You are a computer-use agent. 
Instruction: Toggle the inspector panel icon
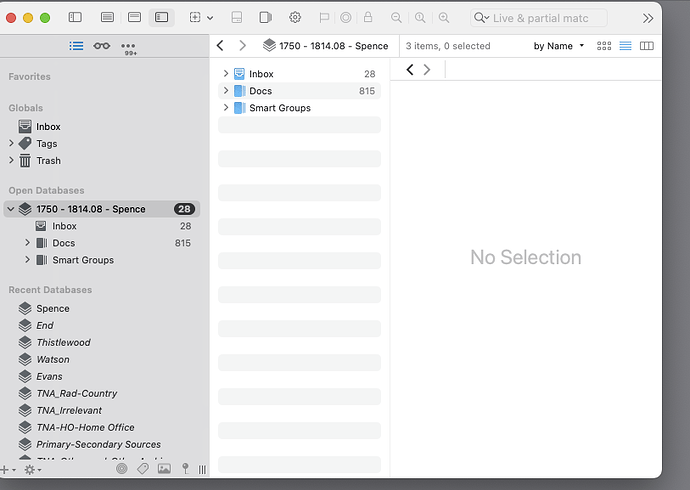(265, 18)
